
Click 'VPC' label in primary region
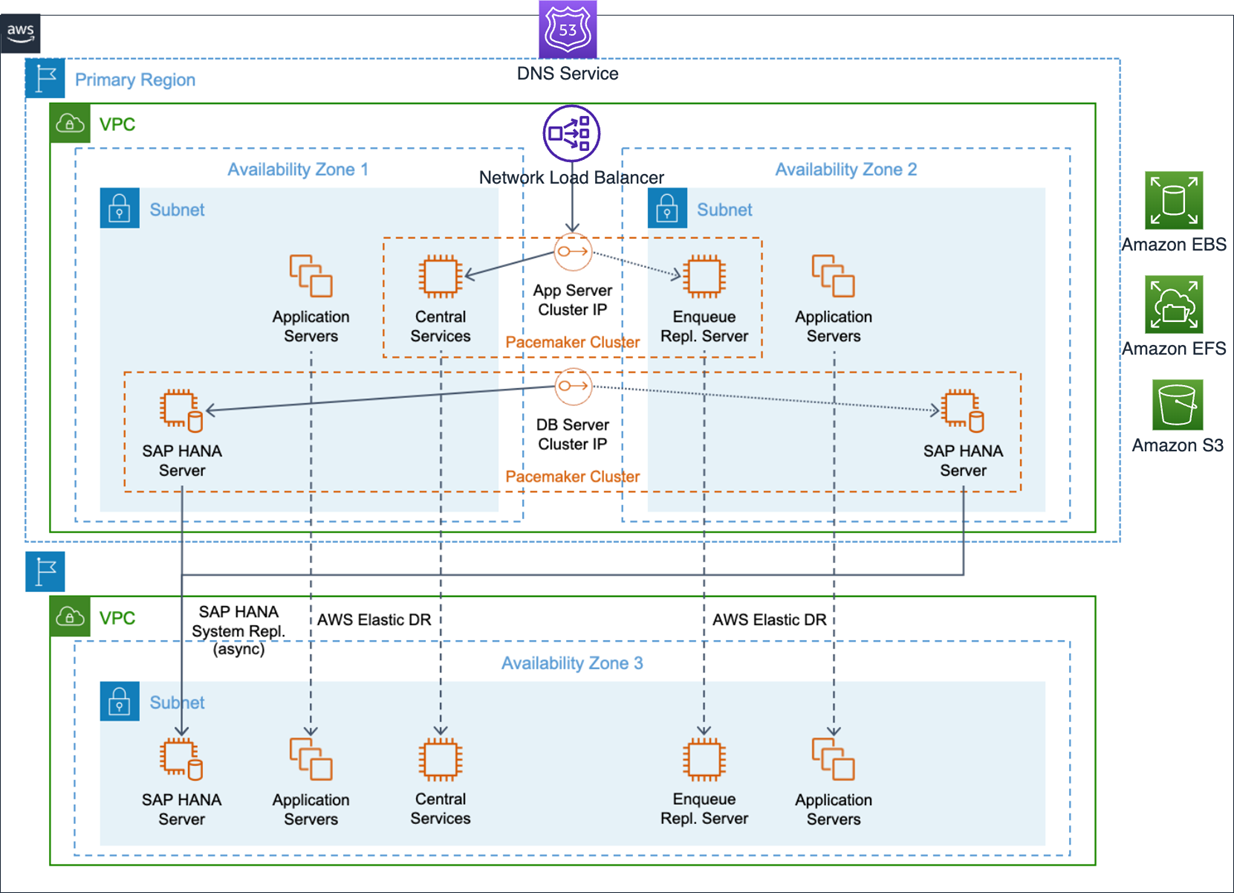click(x=117, y=125)
